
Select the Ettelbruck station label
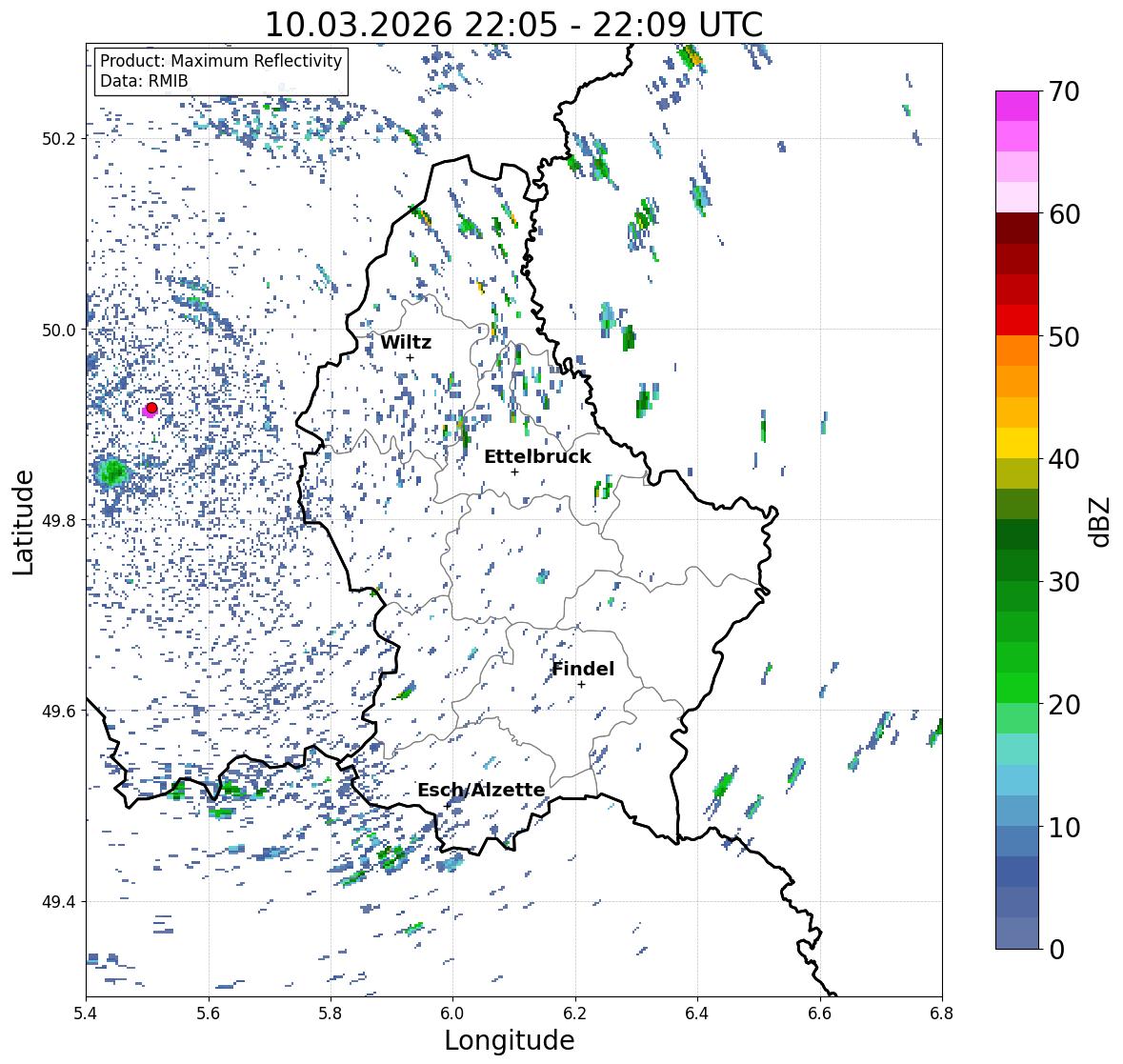tap(537, 456)
